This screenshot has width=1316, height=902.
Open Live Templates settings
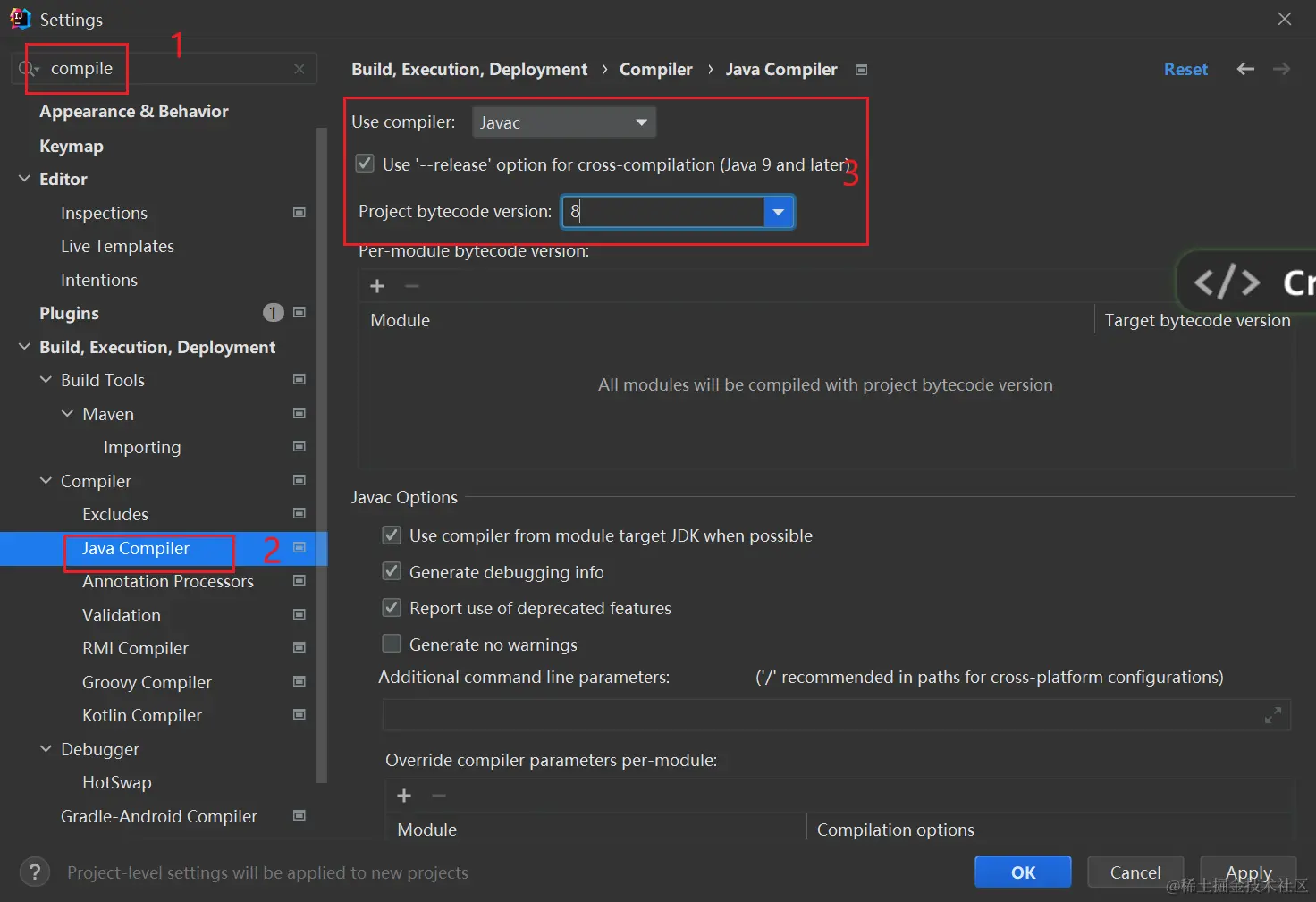pyautogui.click(x=117, y=246)
